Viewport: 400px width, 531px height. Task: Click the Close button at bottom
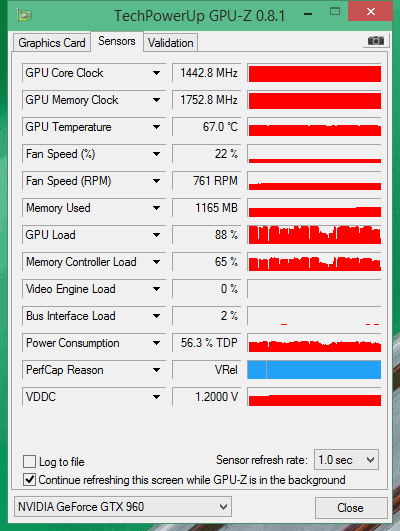pos(351,508)
